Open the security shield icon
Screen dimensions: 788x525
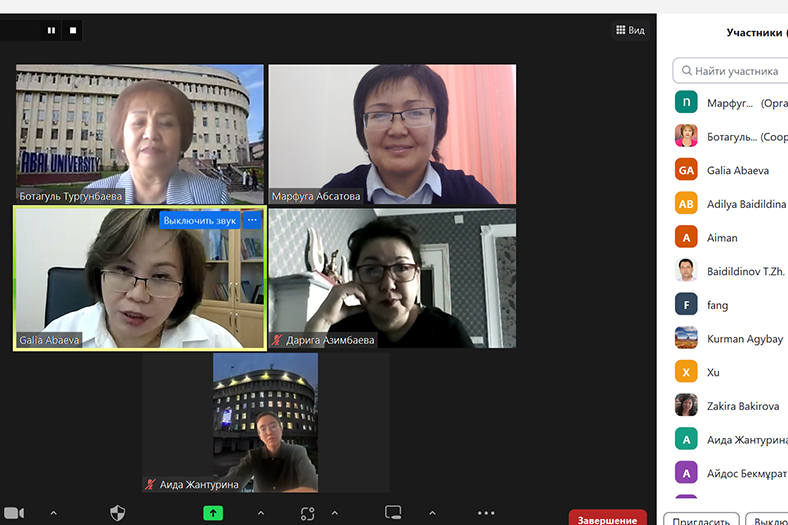click(x=118, y=513)
